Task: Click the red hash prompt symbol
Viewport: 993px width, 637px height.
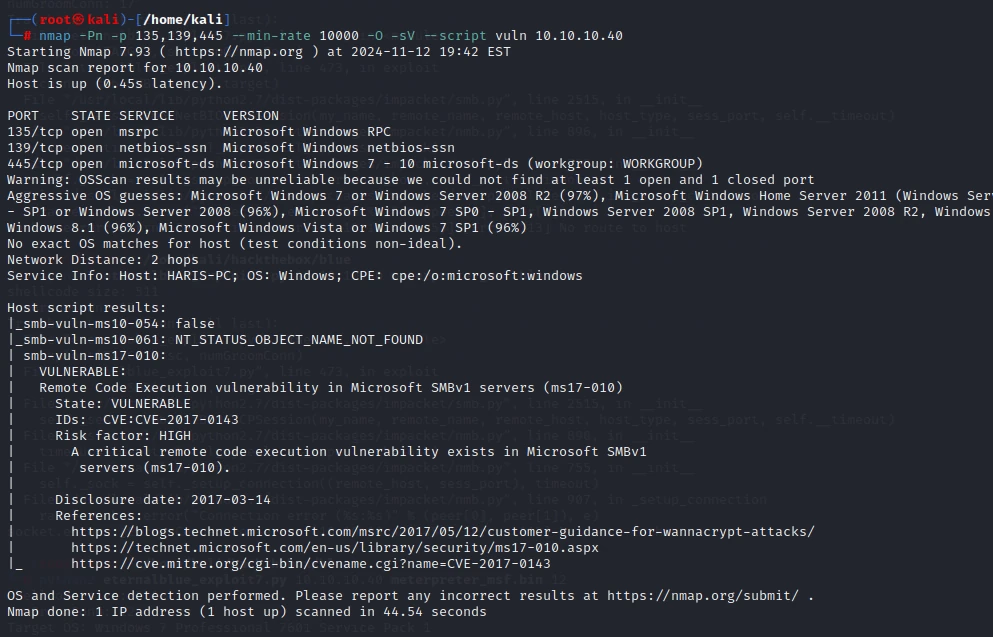Action: tap(27, 36)
